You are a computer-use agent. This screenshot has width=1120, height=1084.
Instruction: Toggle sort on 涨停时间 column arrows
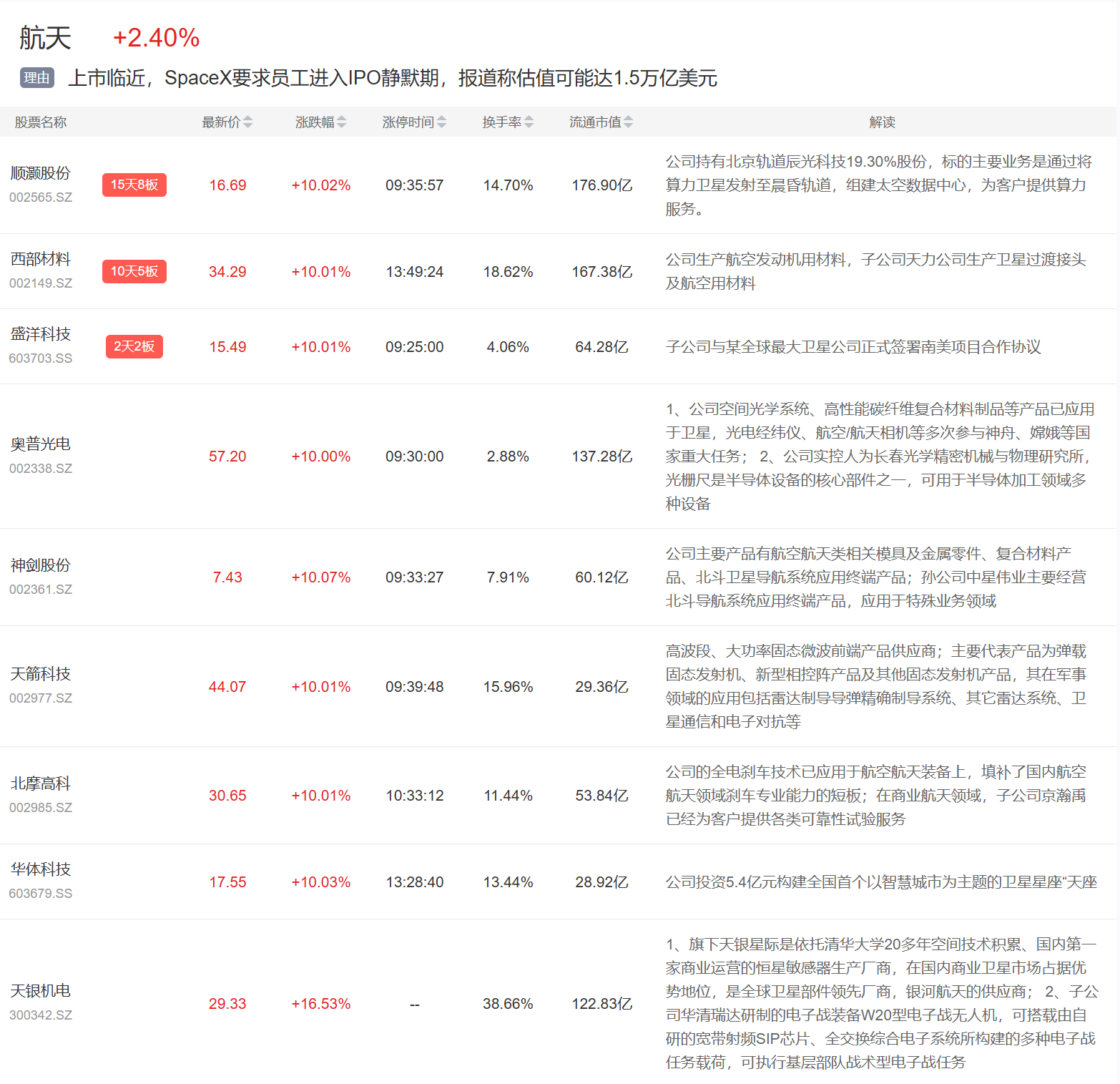pyautogui.click(x=441, y=122)
